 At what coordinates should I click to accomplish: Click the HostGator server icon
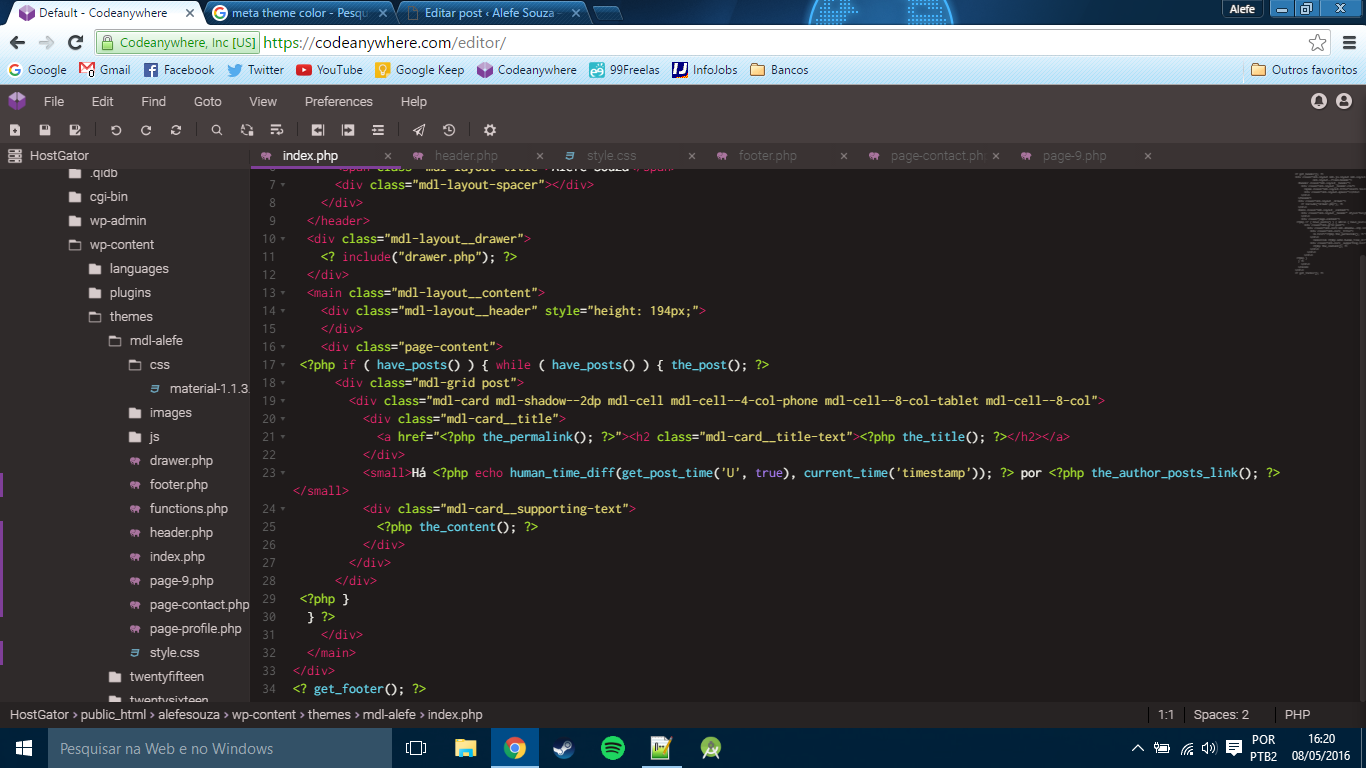[x=15, y=156]
